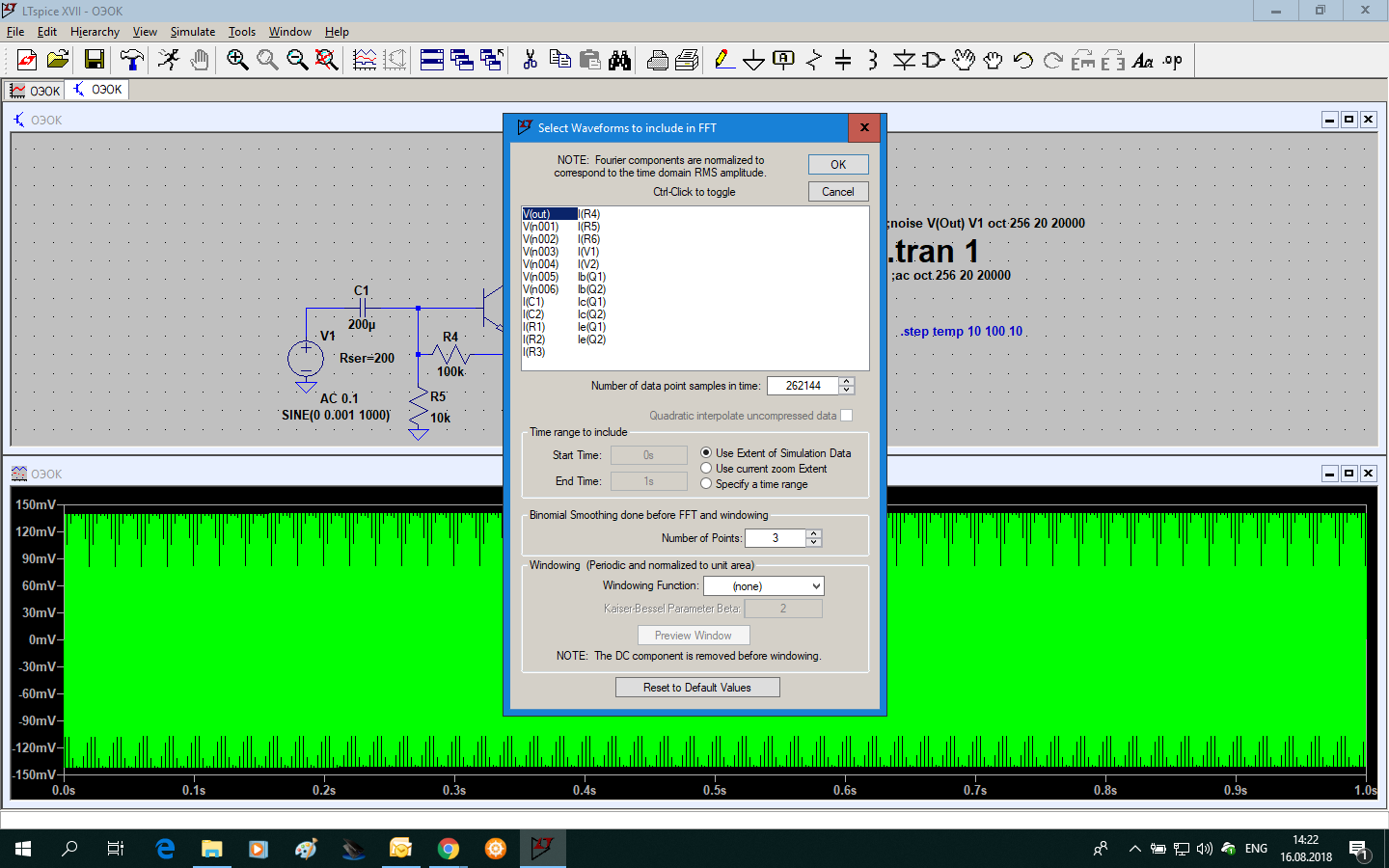
Task: Halt the simulation with the hand icon
Action: click(199, 60)
